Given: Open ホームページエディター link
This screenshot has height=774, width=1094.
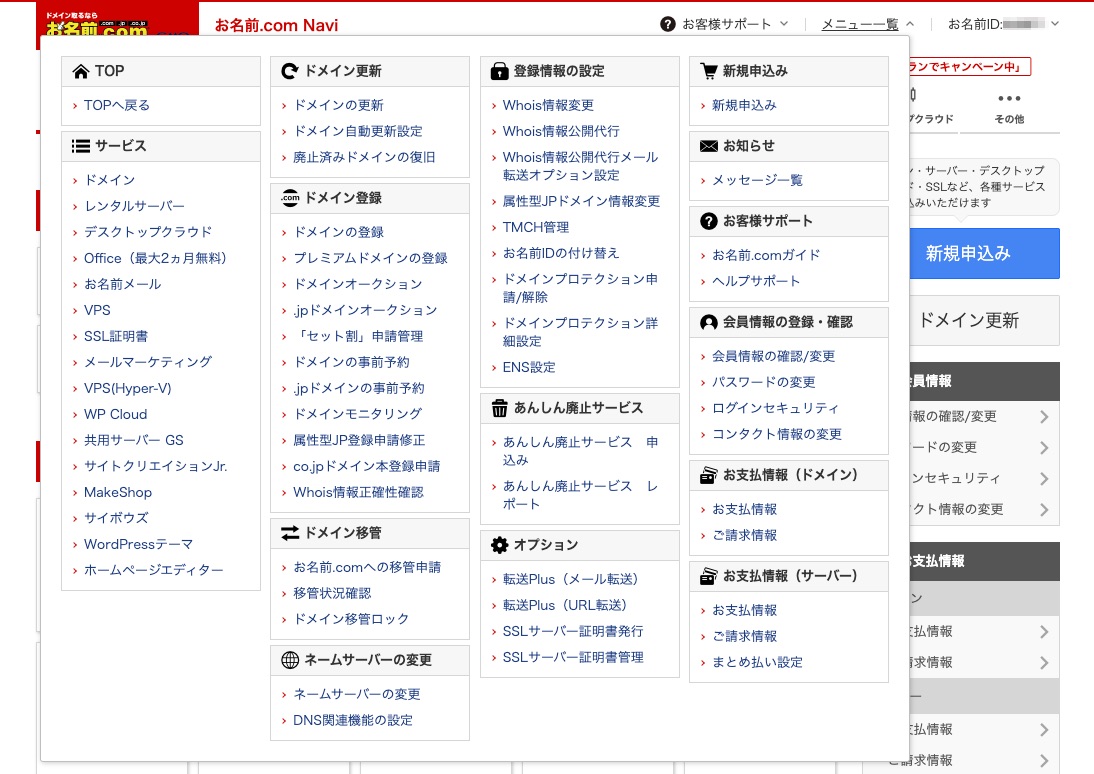Looking at the screenshot, I should tap(153, 570).
